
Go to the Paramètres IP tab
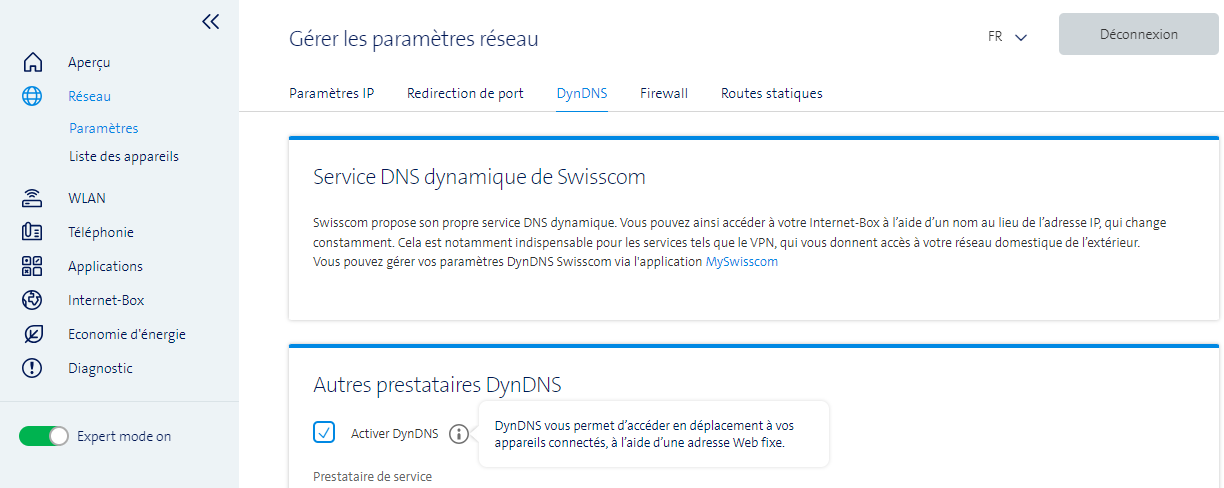(x=331, y=93)
